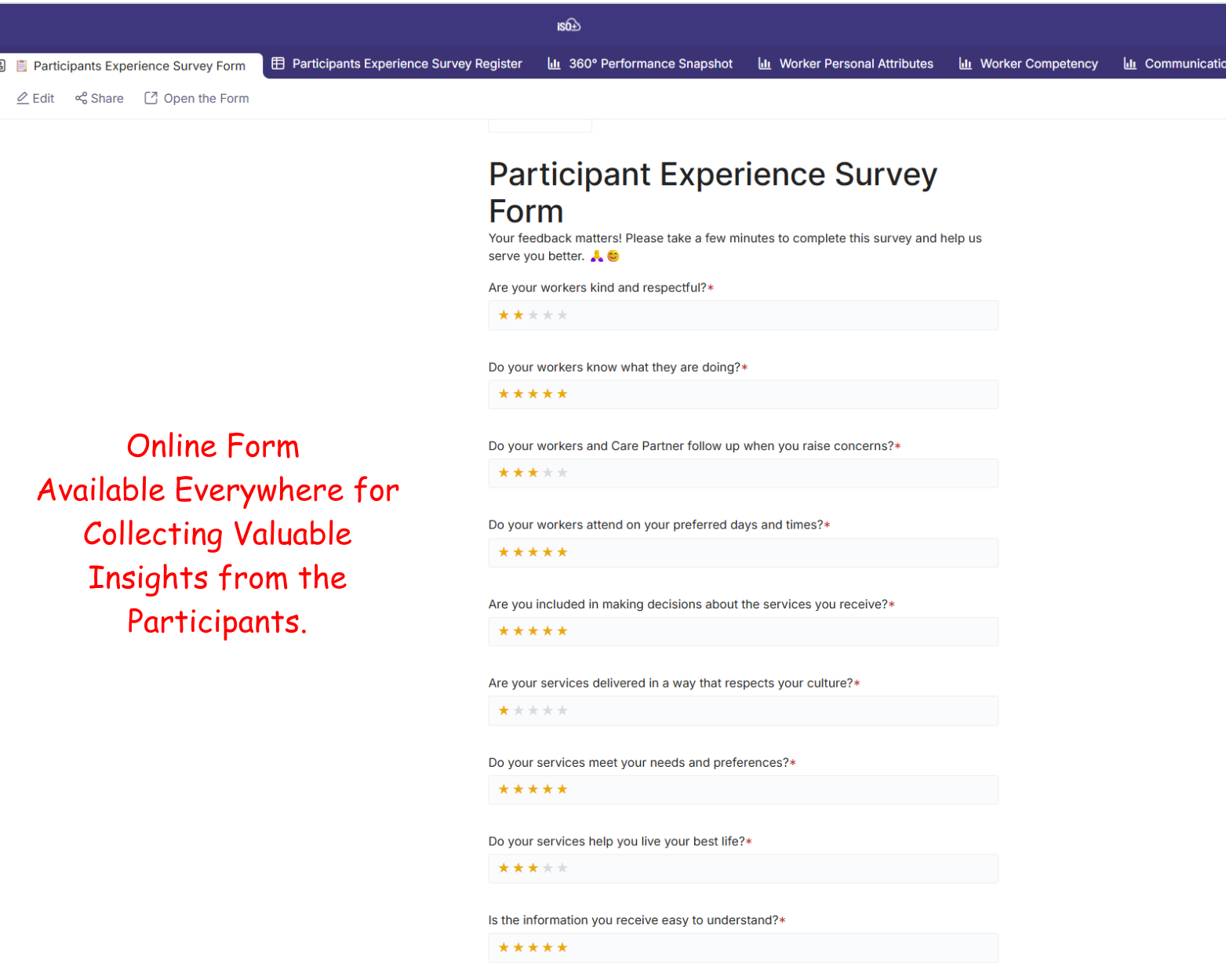Lower 'know what they are doing' to one star
1226x980 pixels.
(504, 394)
